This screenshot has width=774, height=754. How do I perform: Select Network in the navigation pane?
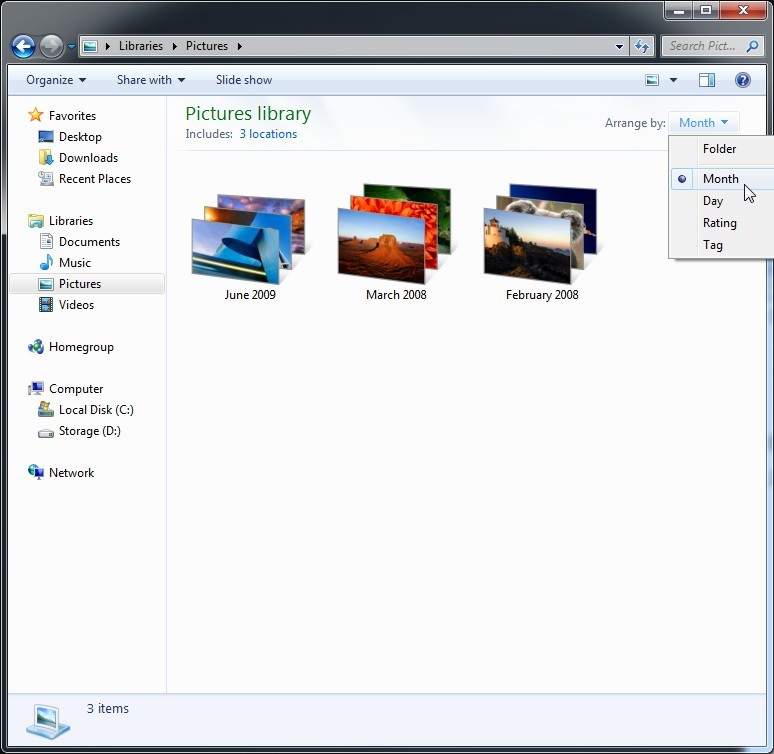71,473
